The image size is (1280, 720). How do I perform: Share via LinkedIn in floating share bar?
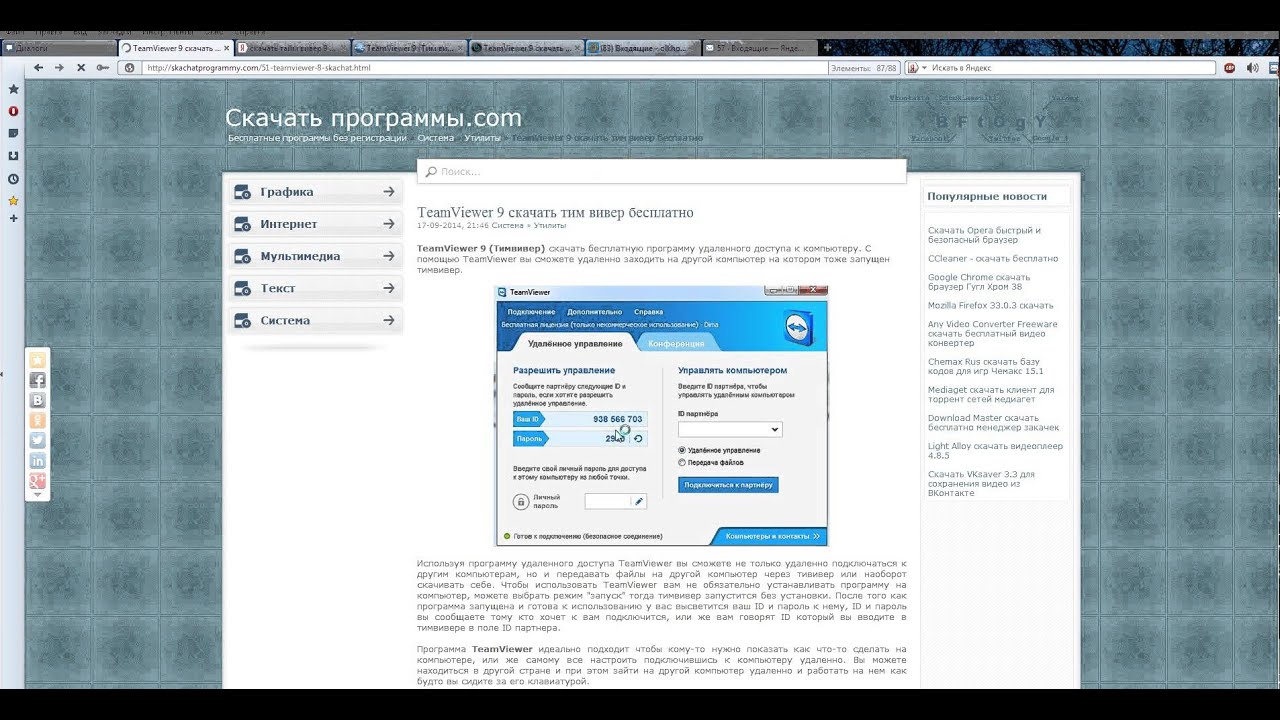point(37,461)
